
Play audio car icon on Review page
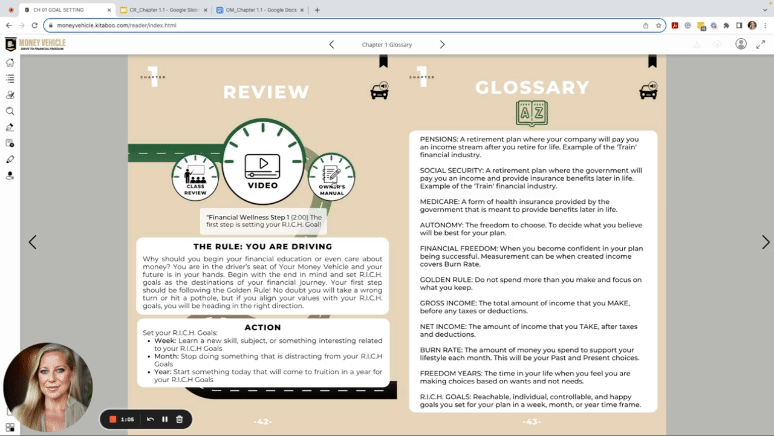(380, 90)
